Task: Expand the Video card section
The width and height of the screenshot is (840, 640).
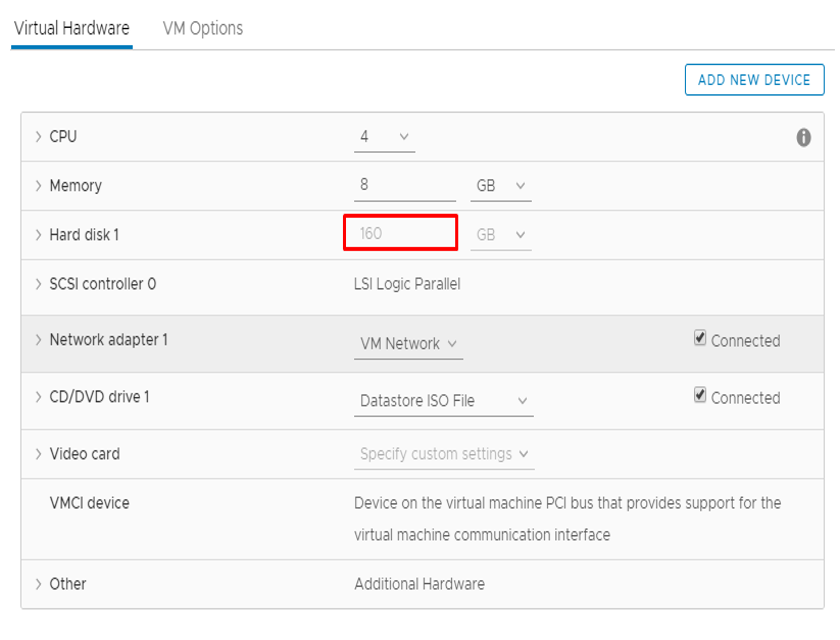Action: [x=38, y=454]
